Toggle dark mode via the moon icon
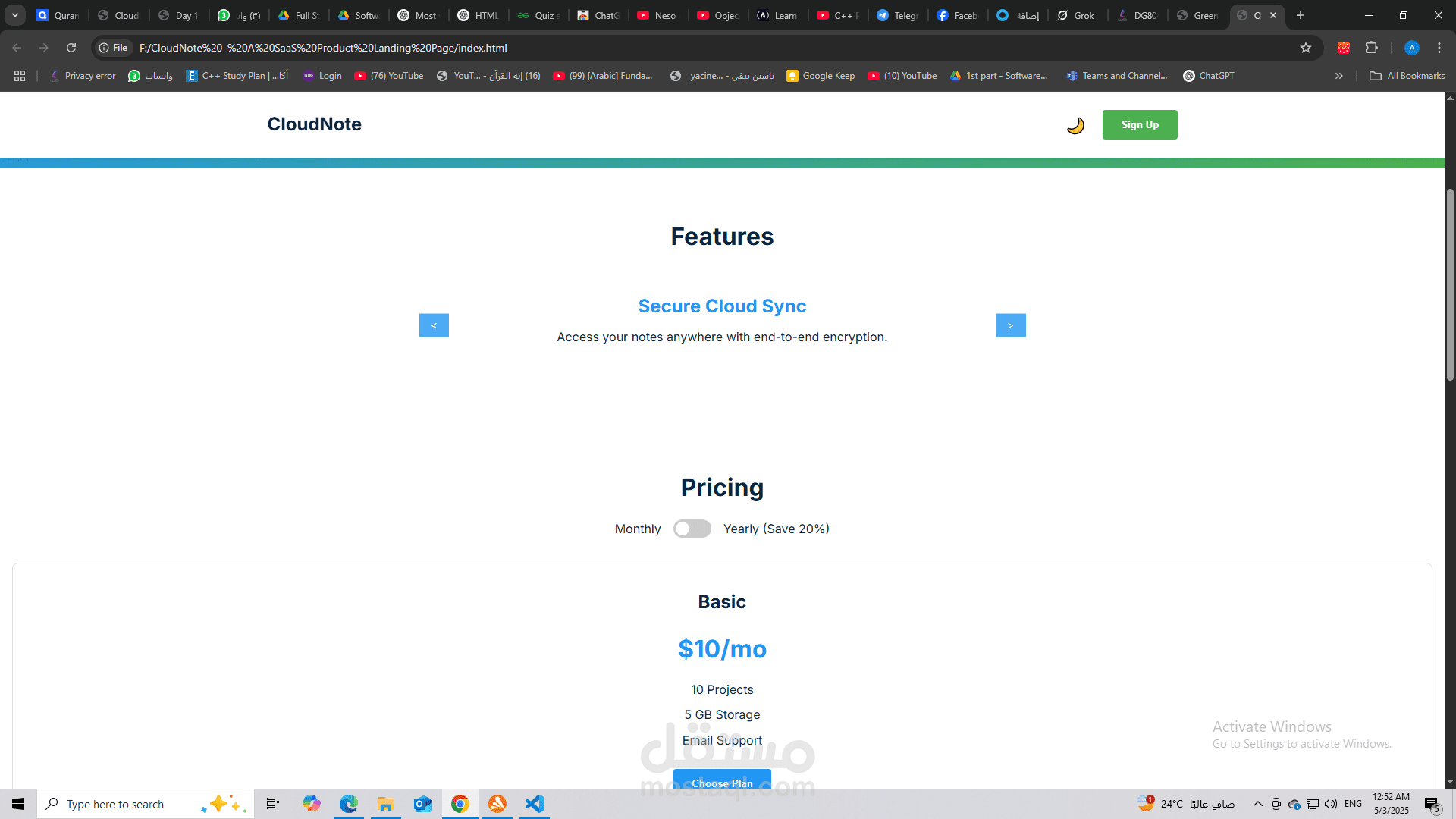The height and width of the screenshot is (819, 1456). pyautogui.click(x=1075, y=124)
